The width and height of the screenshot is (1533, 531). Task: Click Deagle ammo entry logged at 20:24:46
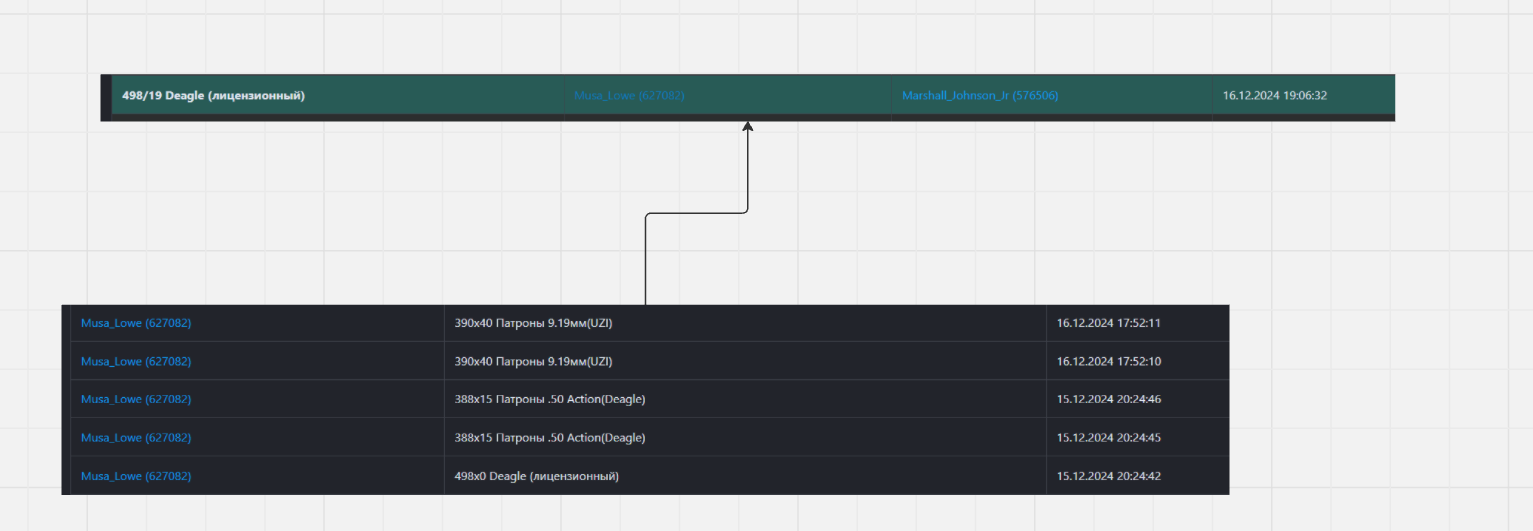[550, 399]
